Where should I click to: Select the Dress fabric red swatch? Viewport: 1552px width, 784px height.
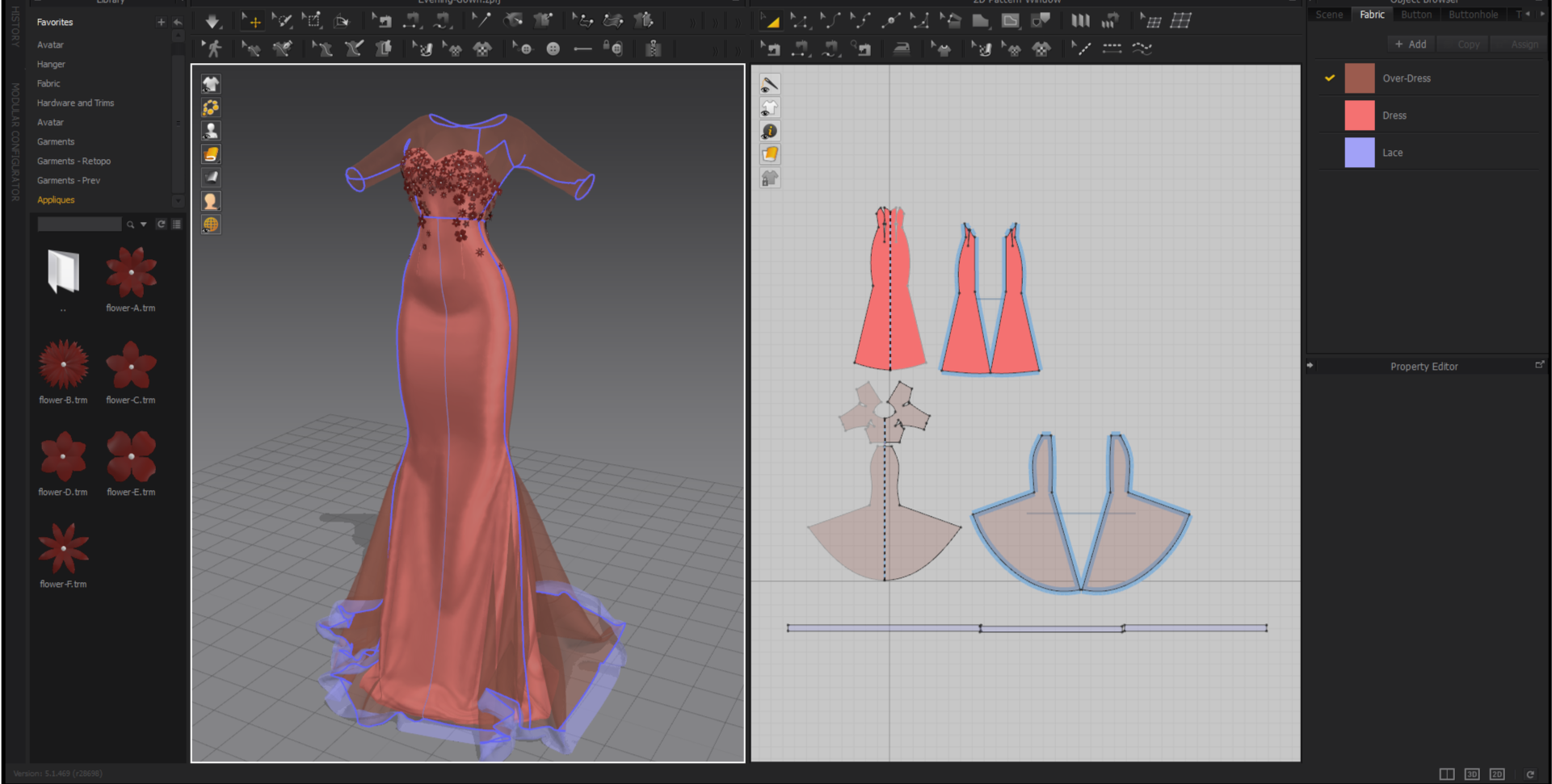click(1360, 115)
